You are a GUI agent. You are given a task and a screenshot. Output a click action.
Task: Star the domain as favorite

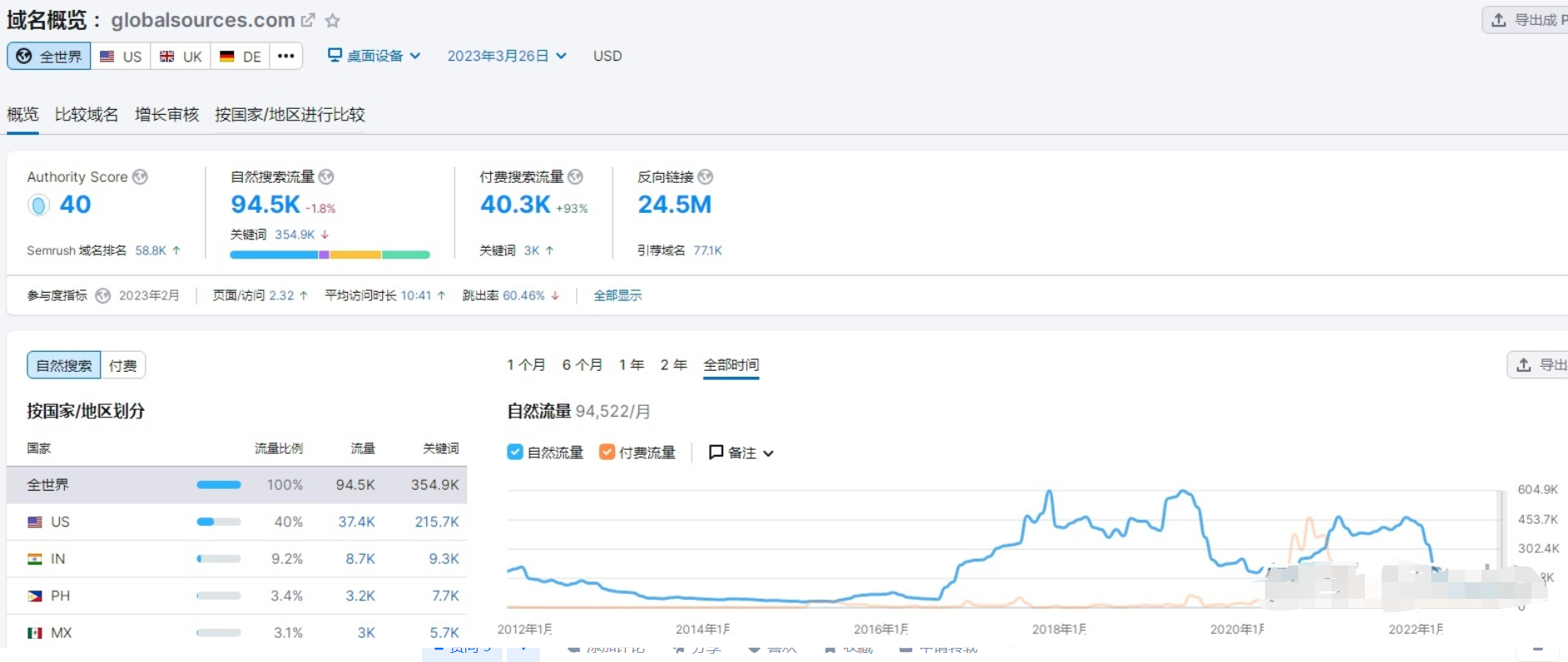click(x=332, y=21)
